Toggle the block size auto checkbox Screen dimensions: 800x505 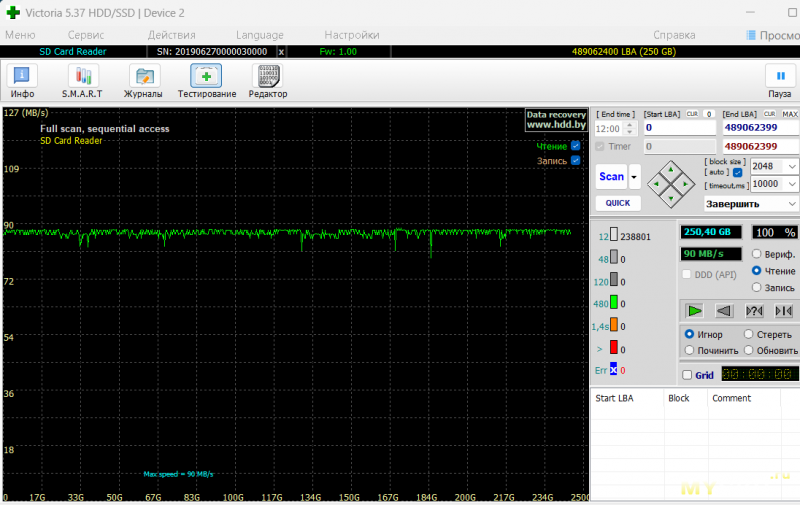tap(737, 172)
